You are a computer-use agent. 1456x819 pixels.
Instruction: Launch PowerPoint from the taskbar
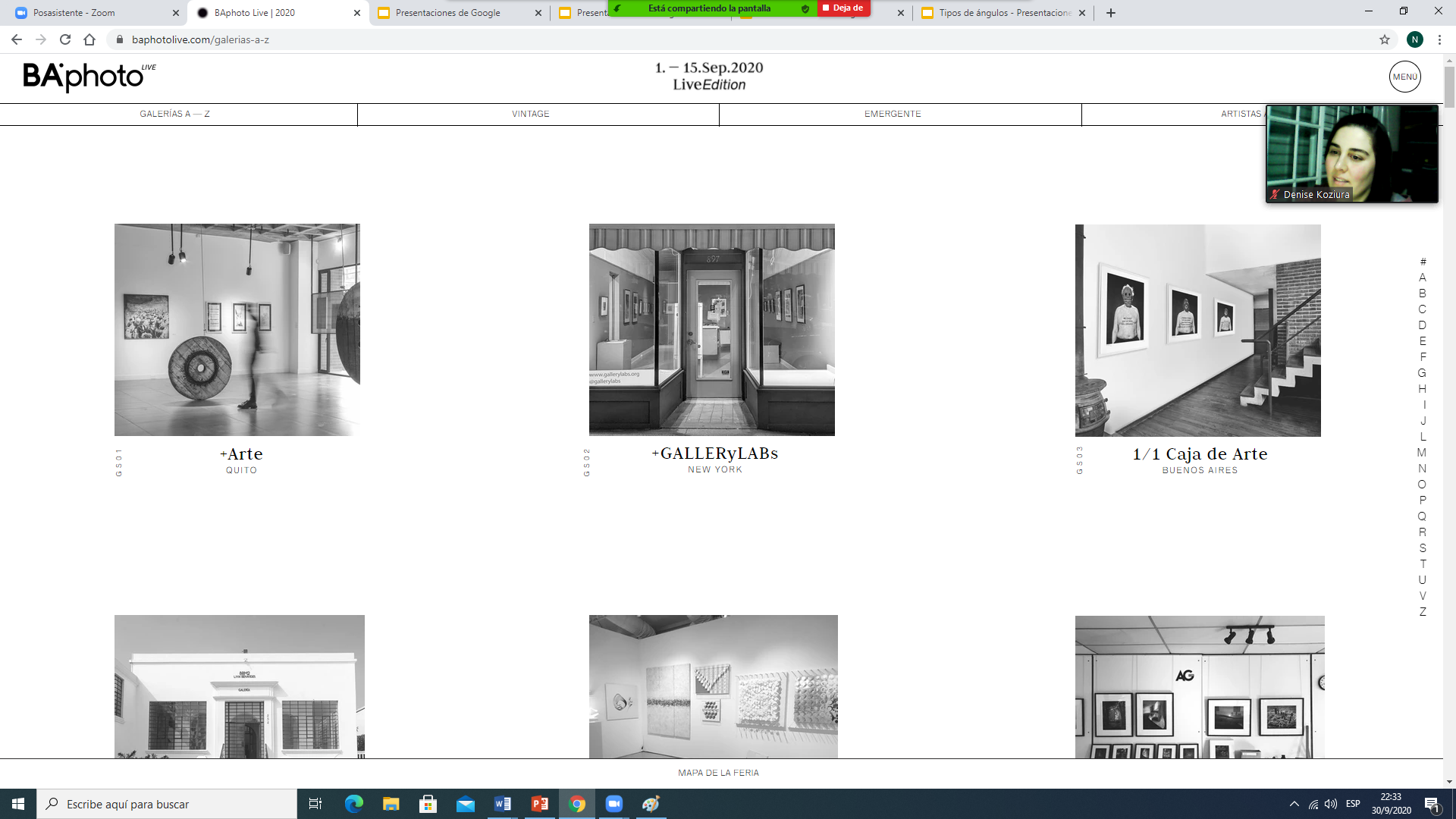540,804
